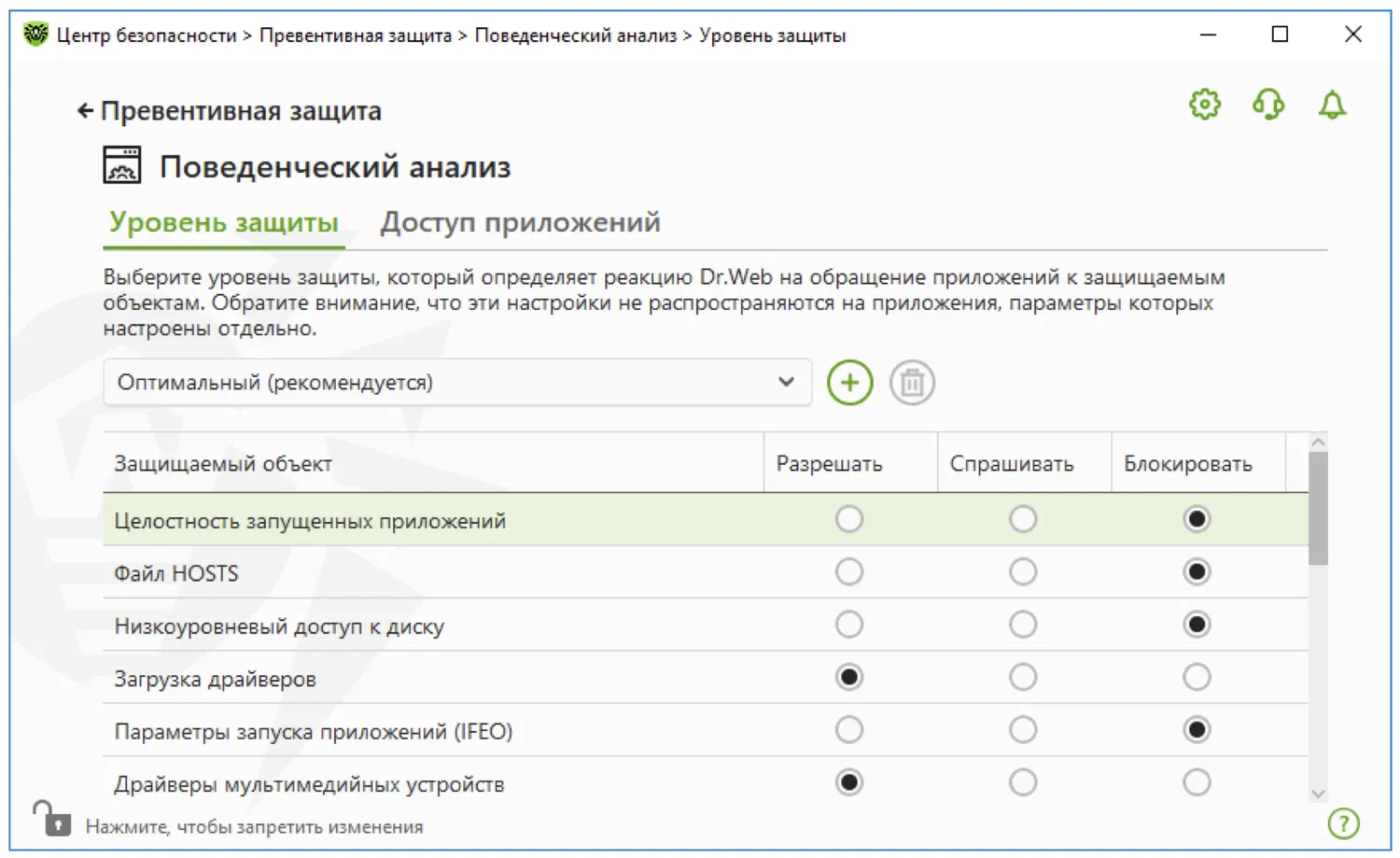Click the back arrow beside Превентивная защита
The width and height of the screenshot is (1400, 858).
[85, 111]
